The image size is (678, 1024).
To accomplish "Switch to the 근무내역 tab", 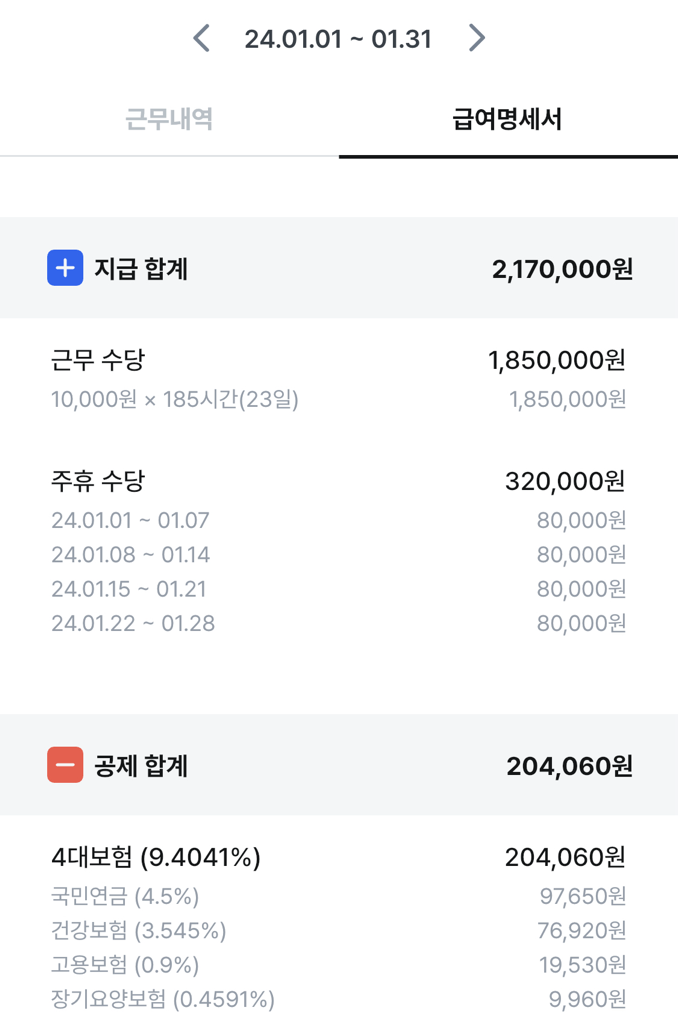I will [169, 120].
